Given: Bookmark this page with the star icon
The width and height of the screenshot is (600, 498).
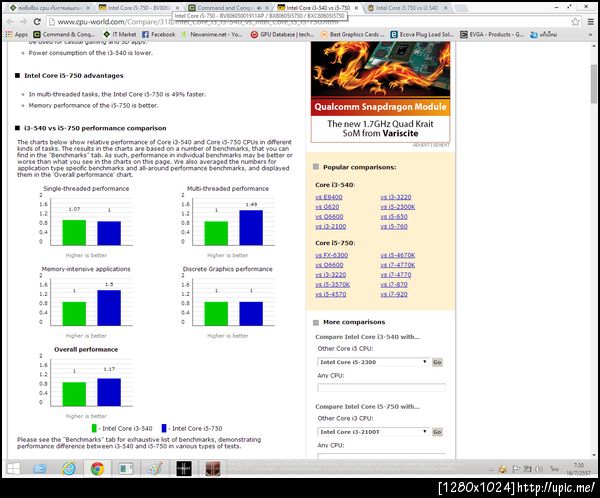Looking at the screenshot, I should (x=575, y=22).
